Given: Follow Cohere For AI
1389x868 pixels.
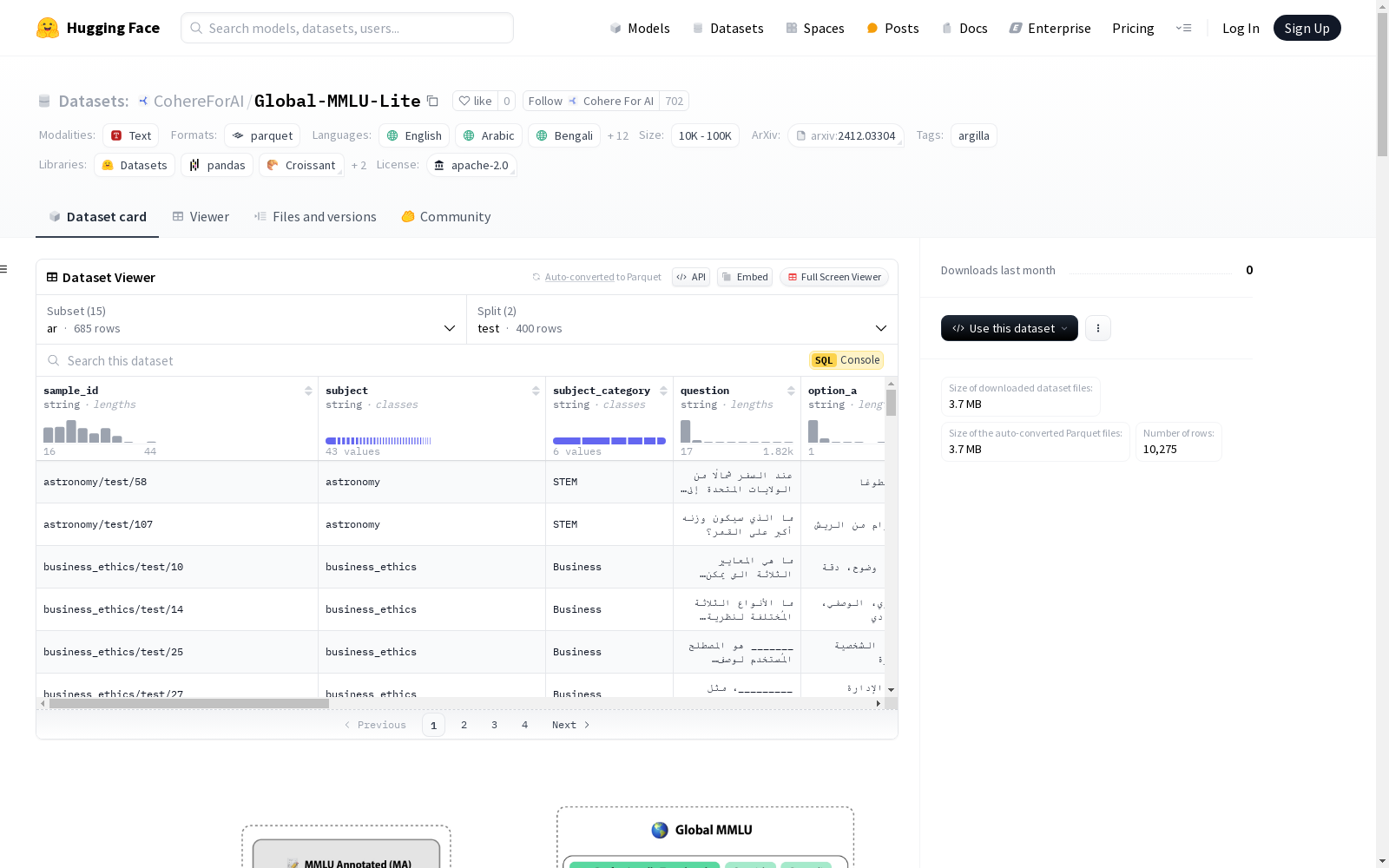Looking at the screenshot, I should (591, 101).
